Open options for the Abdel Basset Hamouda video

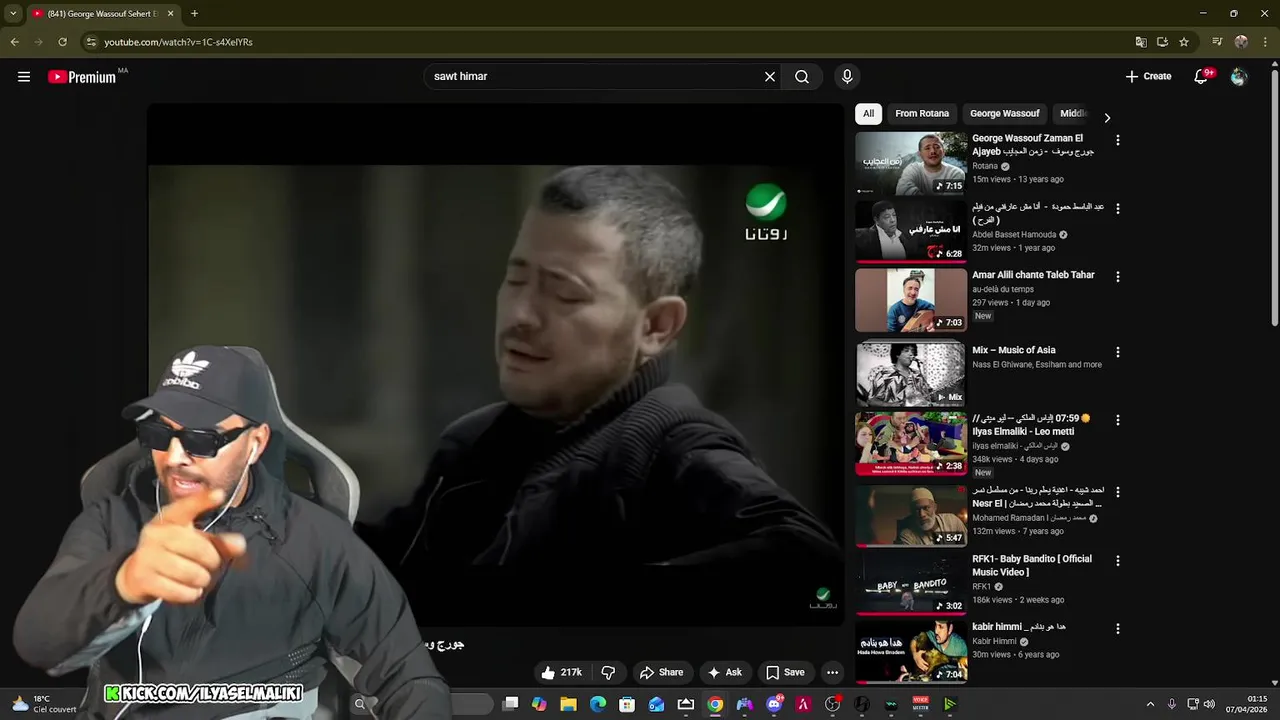(x=1118, y=209)
